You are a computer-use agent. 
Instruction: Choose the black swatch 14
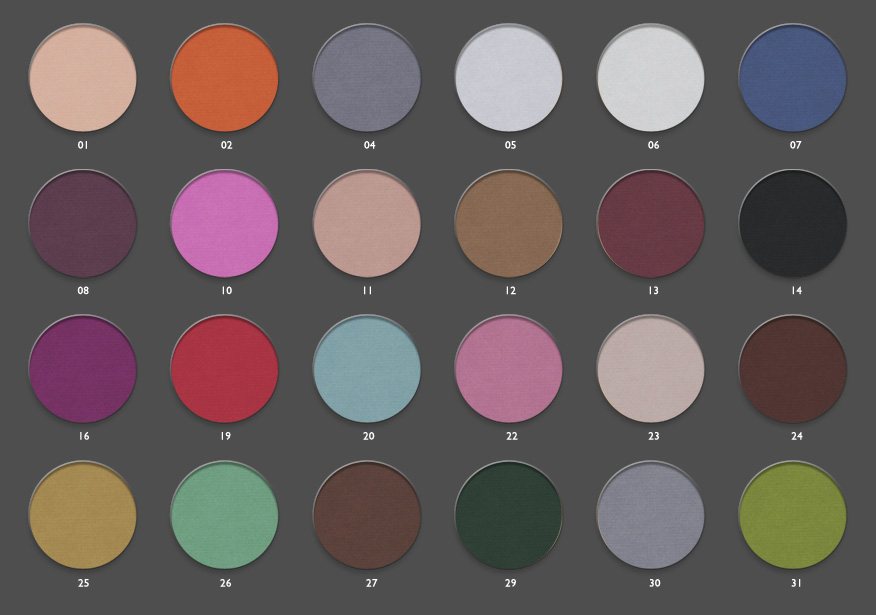pyautogui.click(x=793, y=224)
